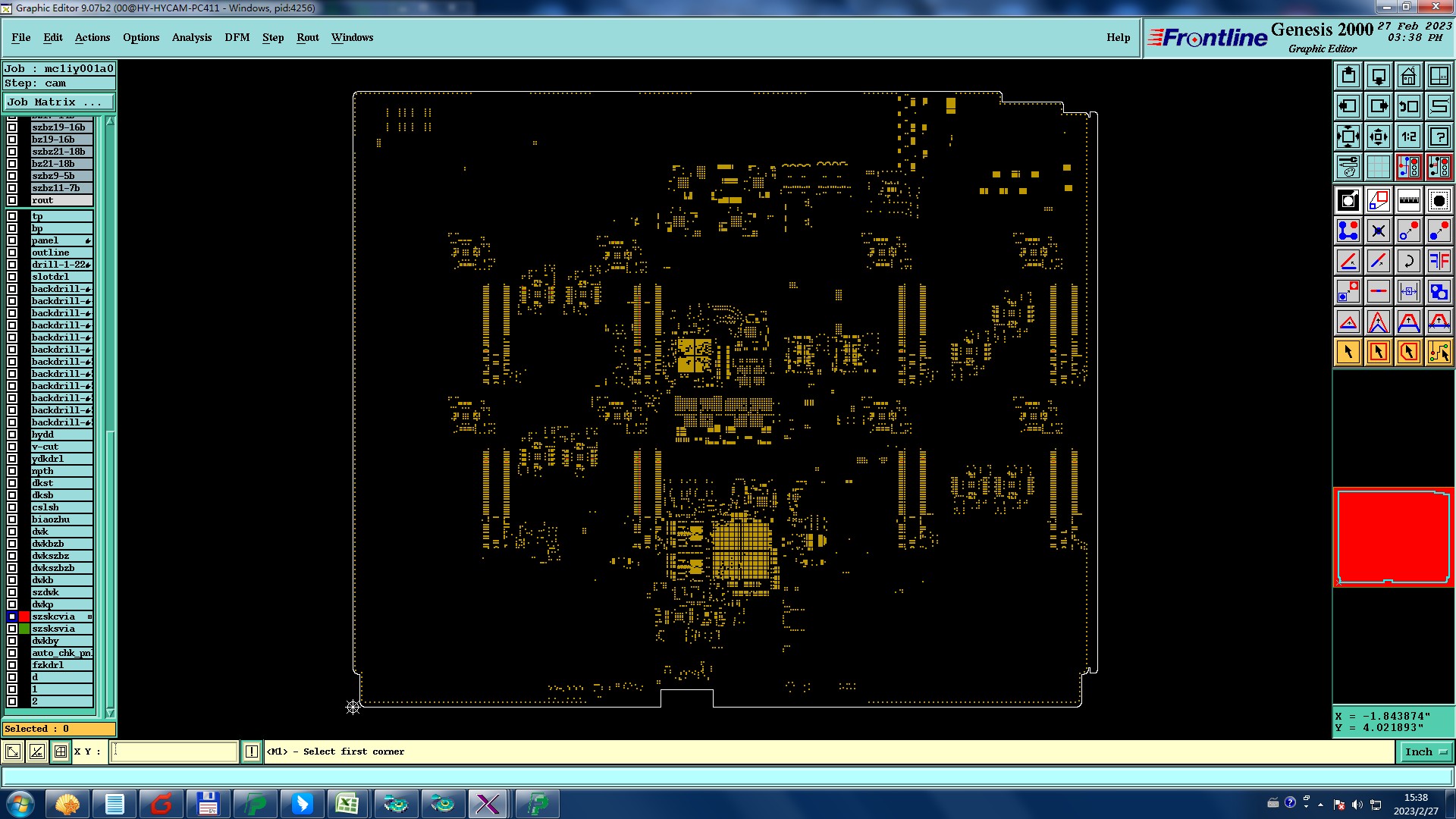Click the red board overview thumbnail
Image resolution: width=1456 pixels, height=819 pixels.
(1394, 537)
